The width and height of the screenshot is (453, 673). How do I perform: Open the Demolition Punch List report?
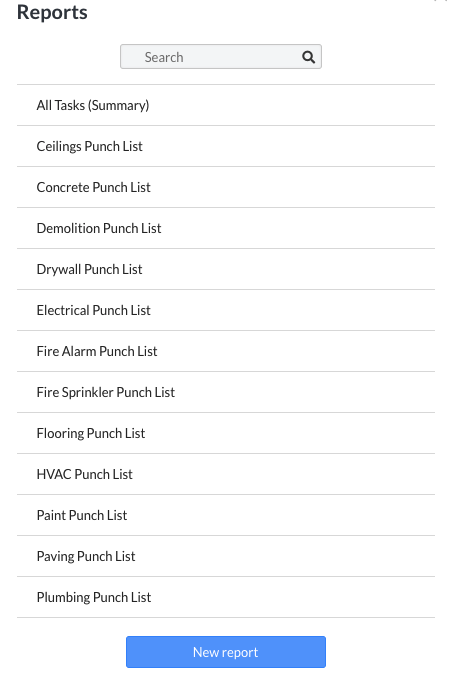226,228
